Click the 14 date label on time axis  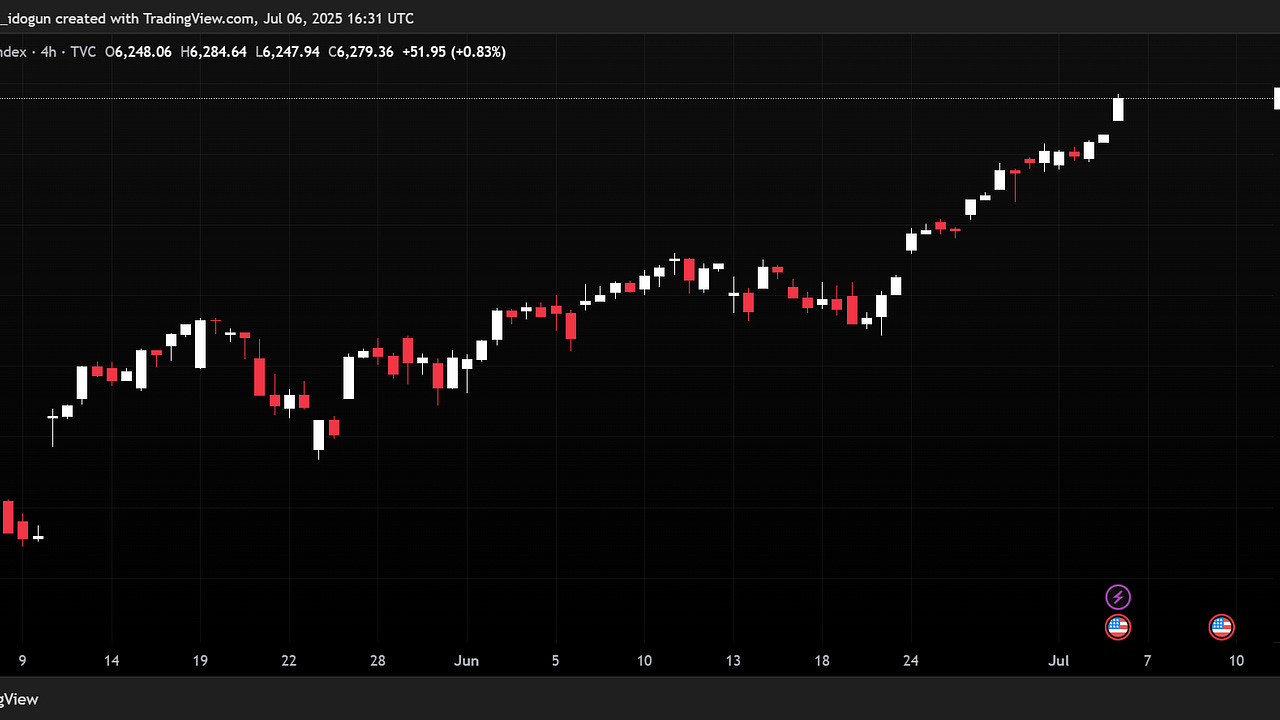coord(111,661)
